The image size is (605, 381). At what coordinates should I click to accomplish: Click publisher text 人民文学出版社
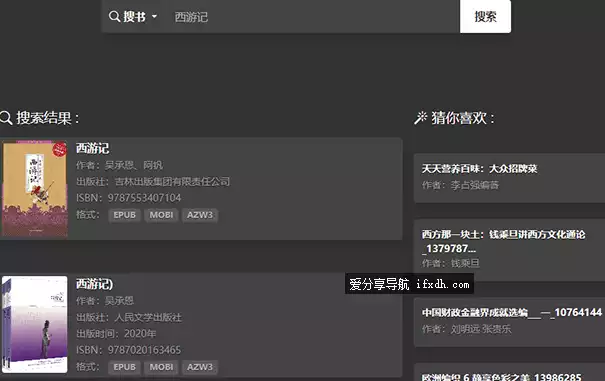pyautogui.click(x=148, y=317)
